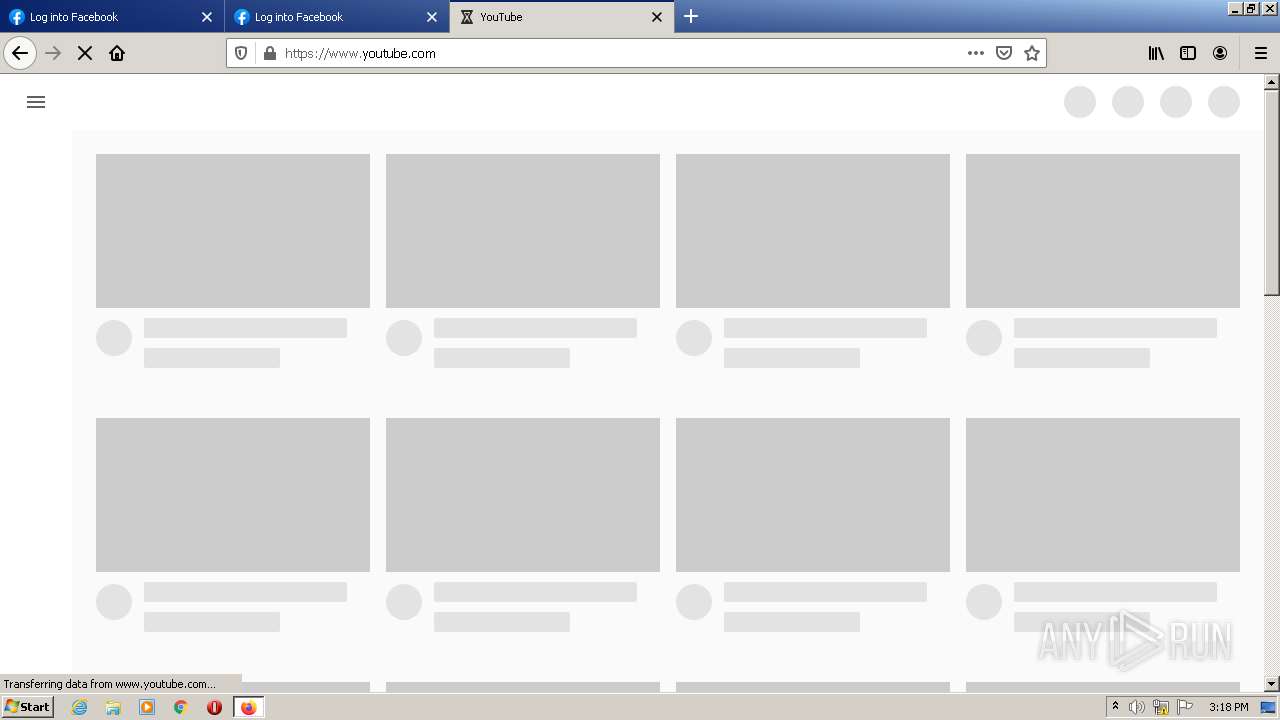The image size is (1280, 720).
Task: Close the YouTube tab
Action: click(x=657, y=17)
